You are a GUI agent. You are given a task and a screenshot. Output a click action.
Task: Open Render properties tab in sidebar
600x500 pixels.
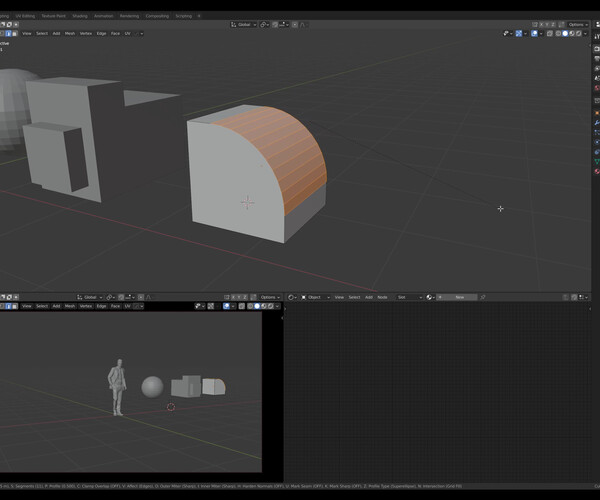(597, 49)
